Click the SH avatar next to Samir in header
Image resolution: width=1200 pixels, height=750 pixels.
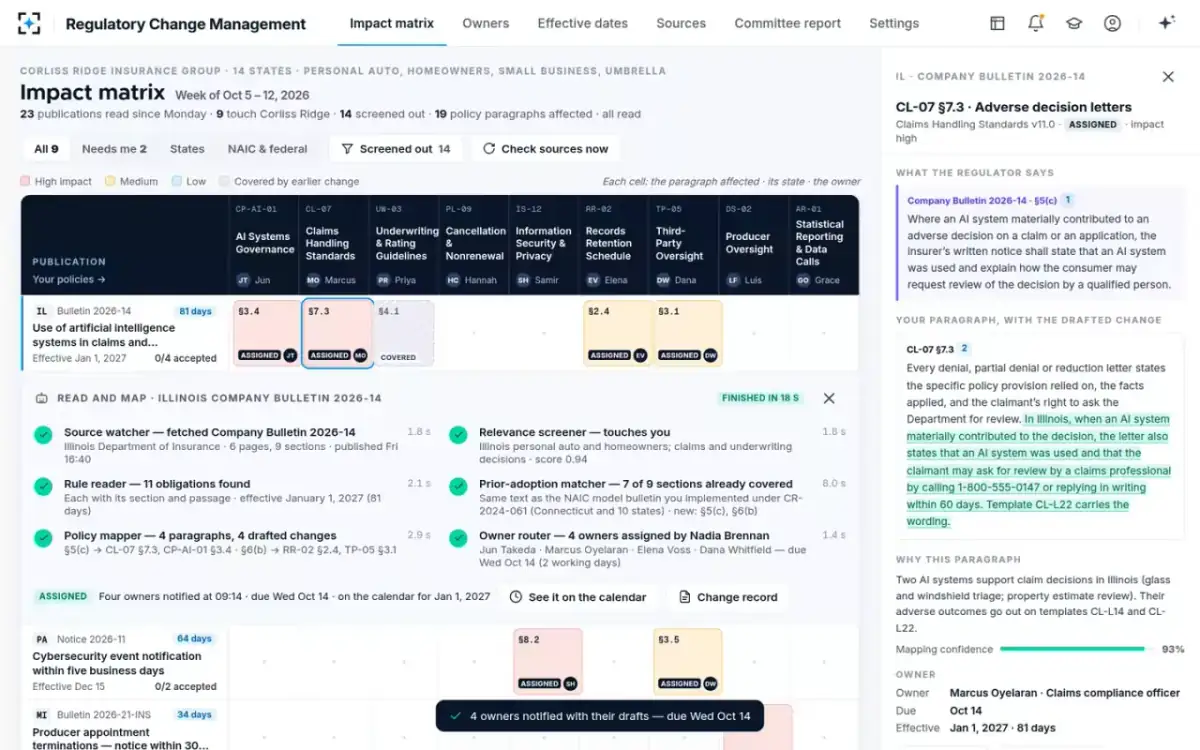click(x=523, y=280)
